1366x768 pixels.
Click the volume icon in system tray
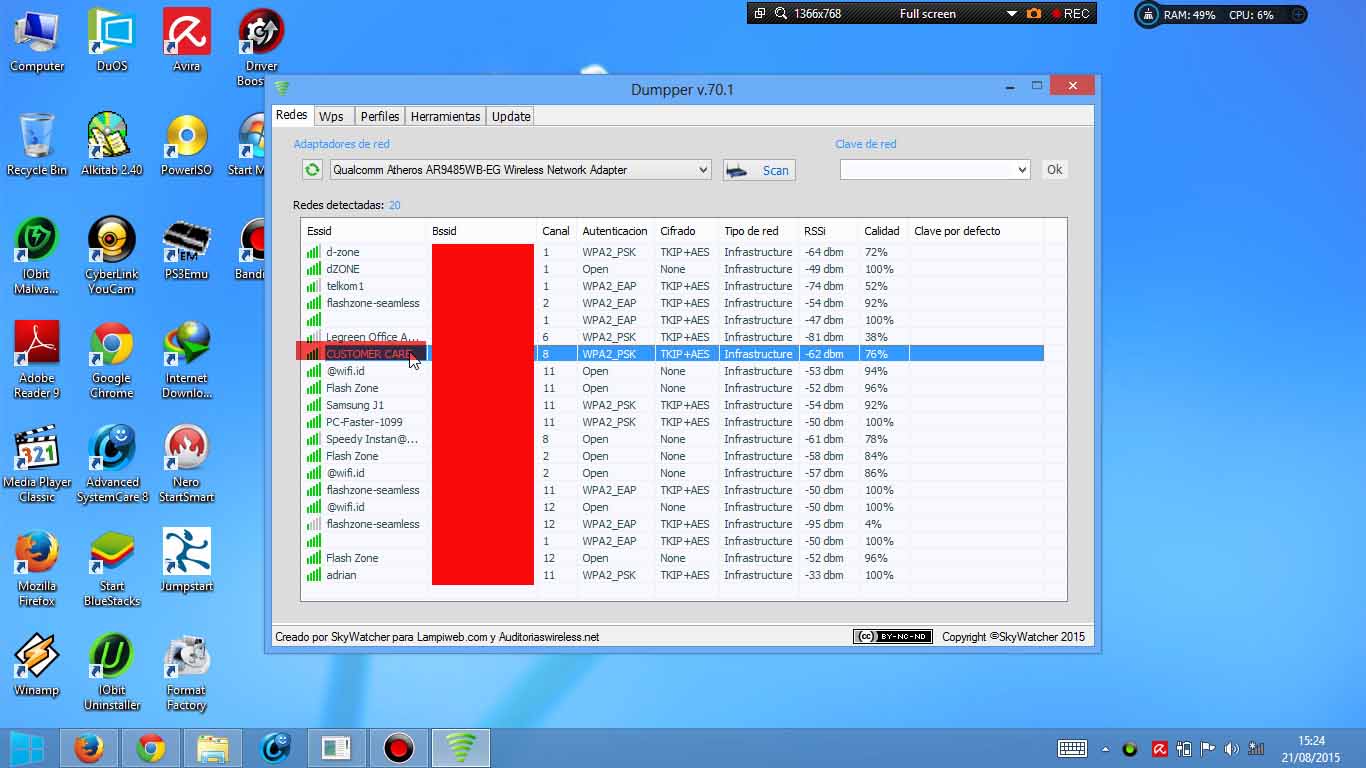click(x=1232, y=749)
